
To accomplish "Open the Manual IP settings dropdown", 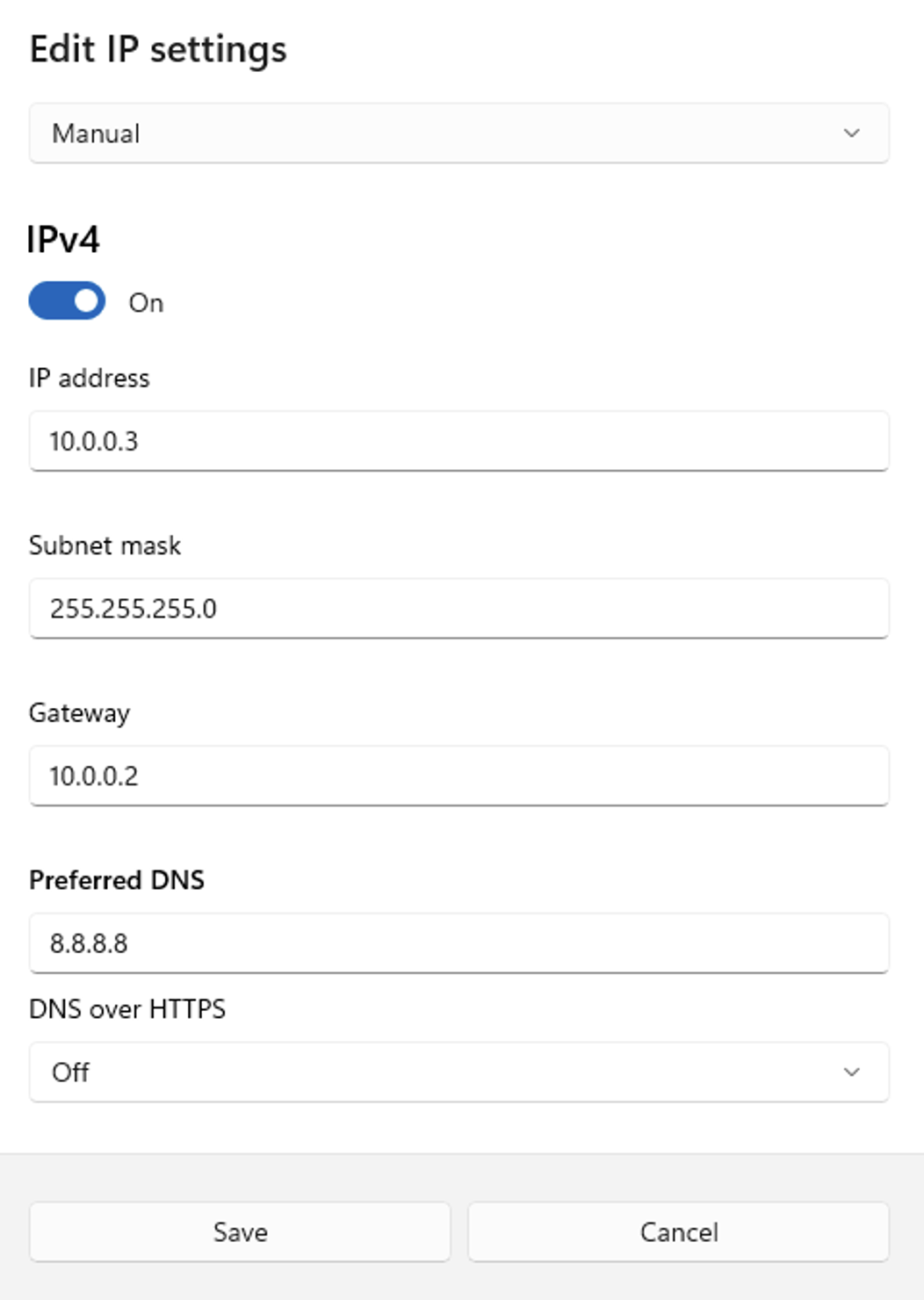I will click(459, 133).
